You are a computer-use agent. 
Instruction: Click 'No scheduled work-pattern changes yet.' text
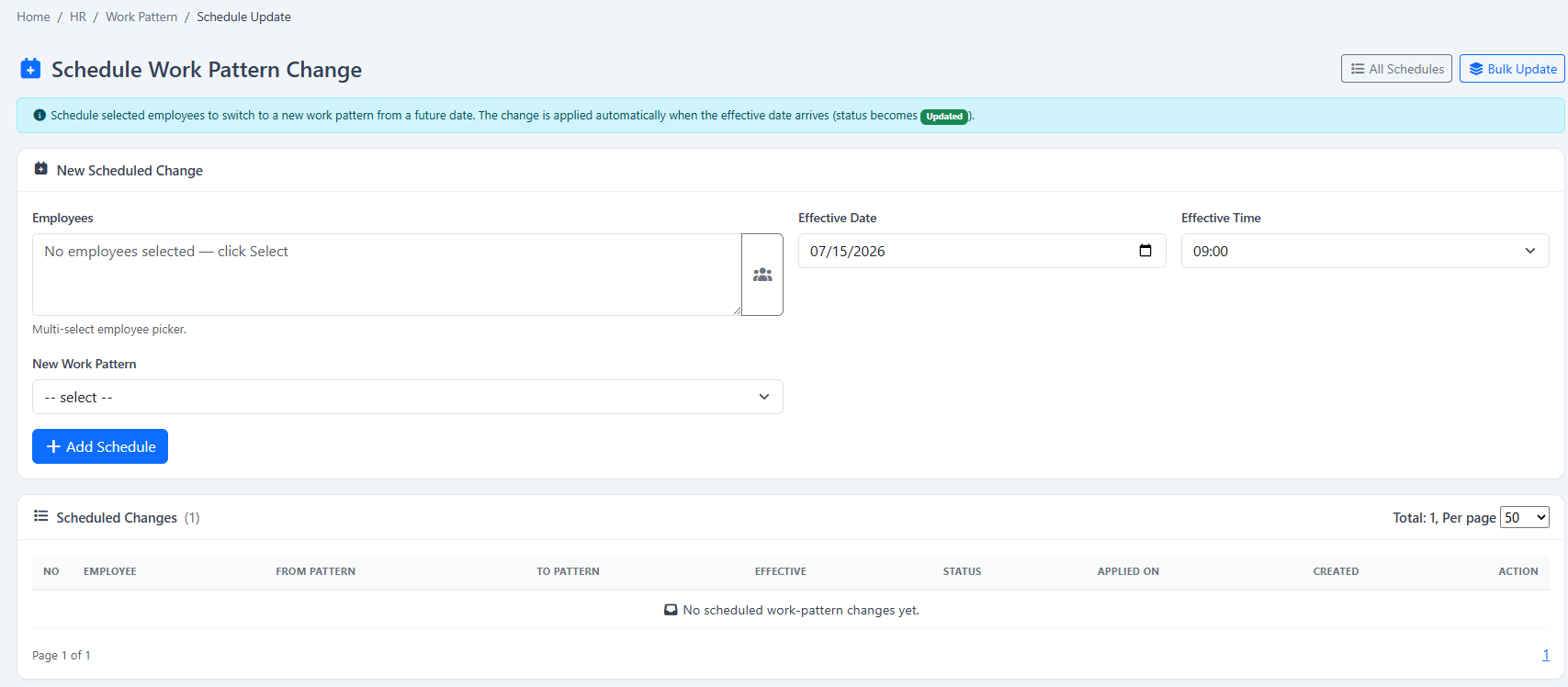(801, 610)
